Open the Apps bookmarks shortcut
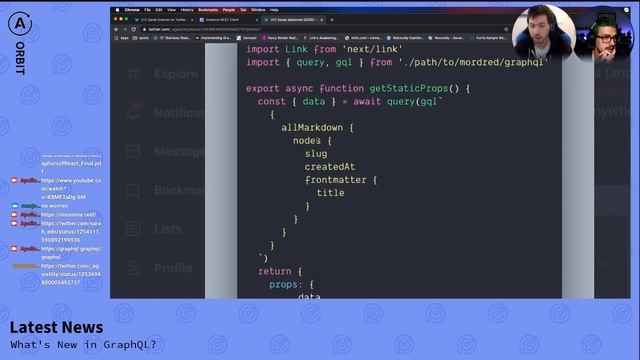640x360 pixels. click(122, 38)
